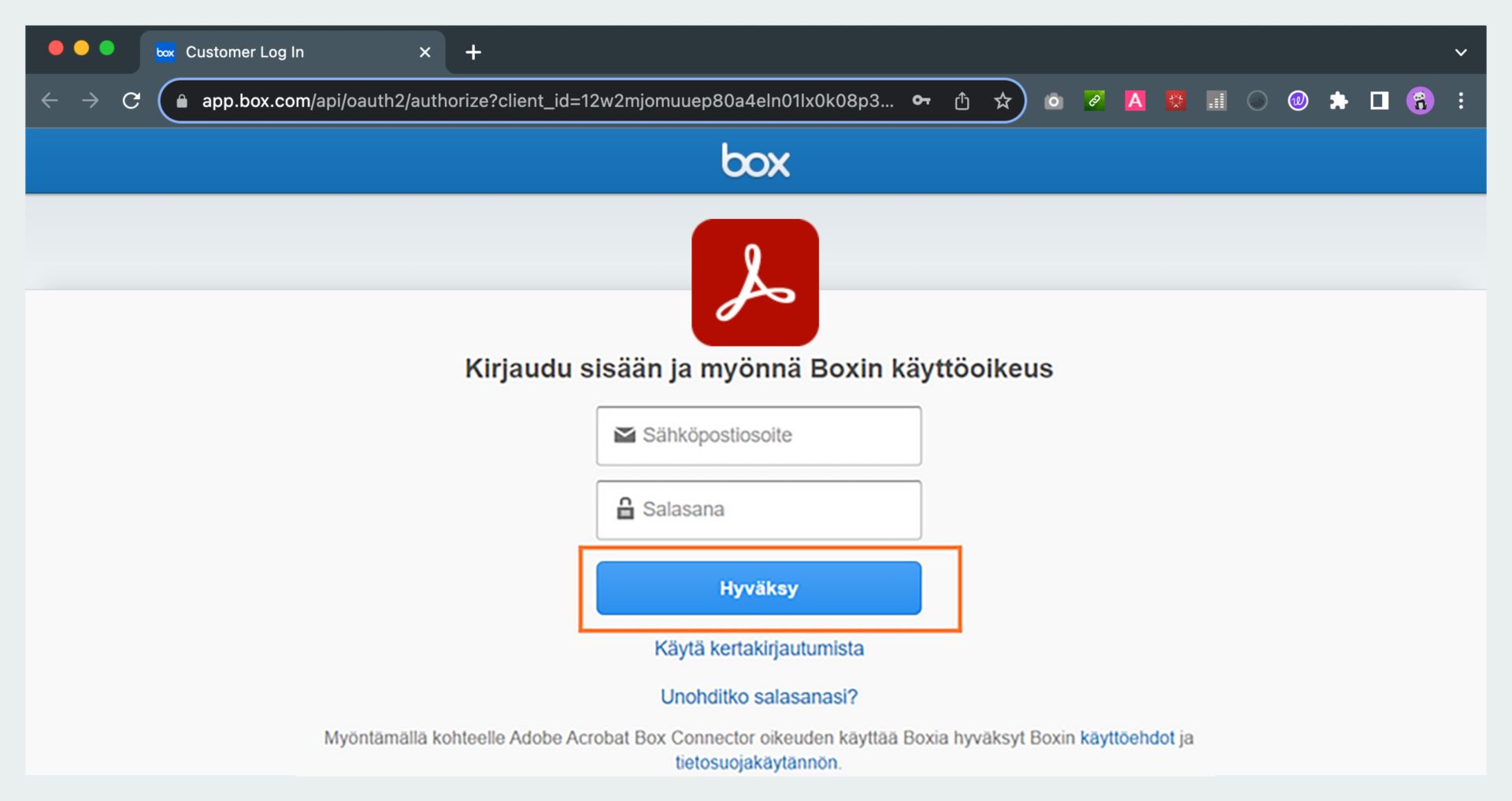
Task: Open the camera screenshot extension
Action: [x=1054, y=101]
